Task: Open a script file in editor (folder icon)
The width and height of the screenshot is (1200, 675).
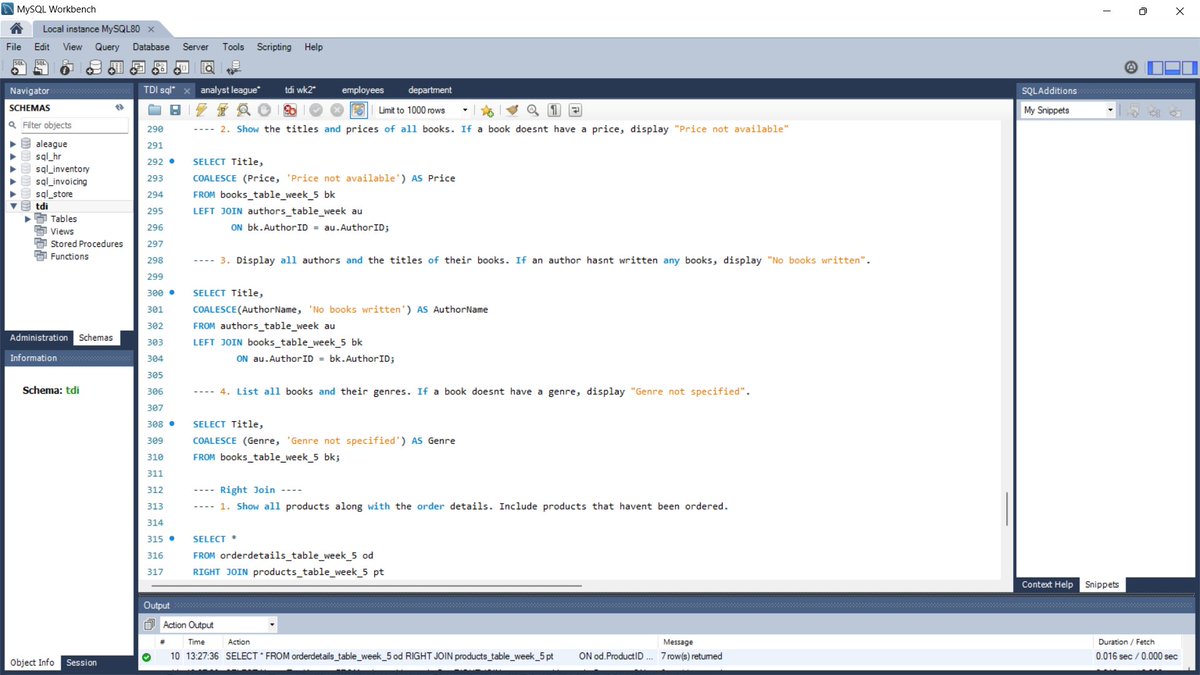Action: tap(155, 110)
